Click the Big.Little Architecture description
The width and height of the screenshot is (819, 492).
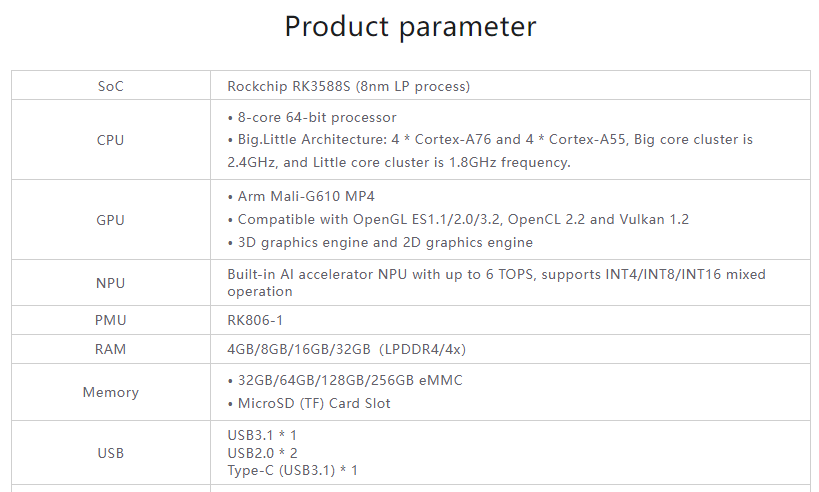[490, 151]
